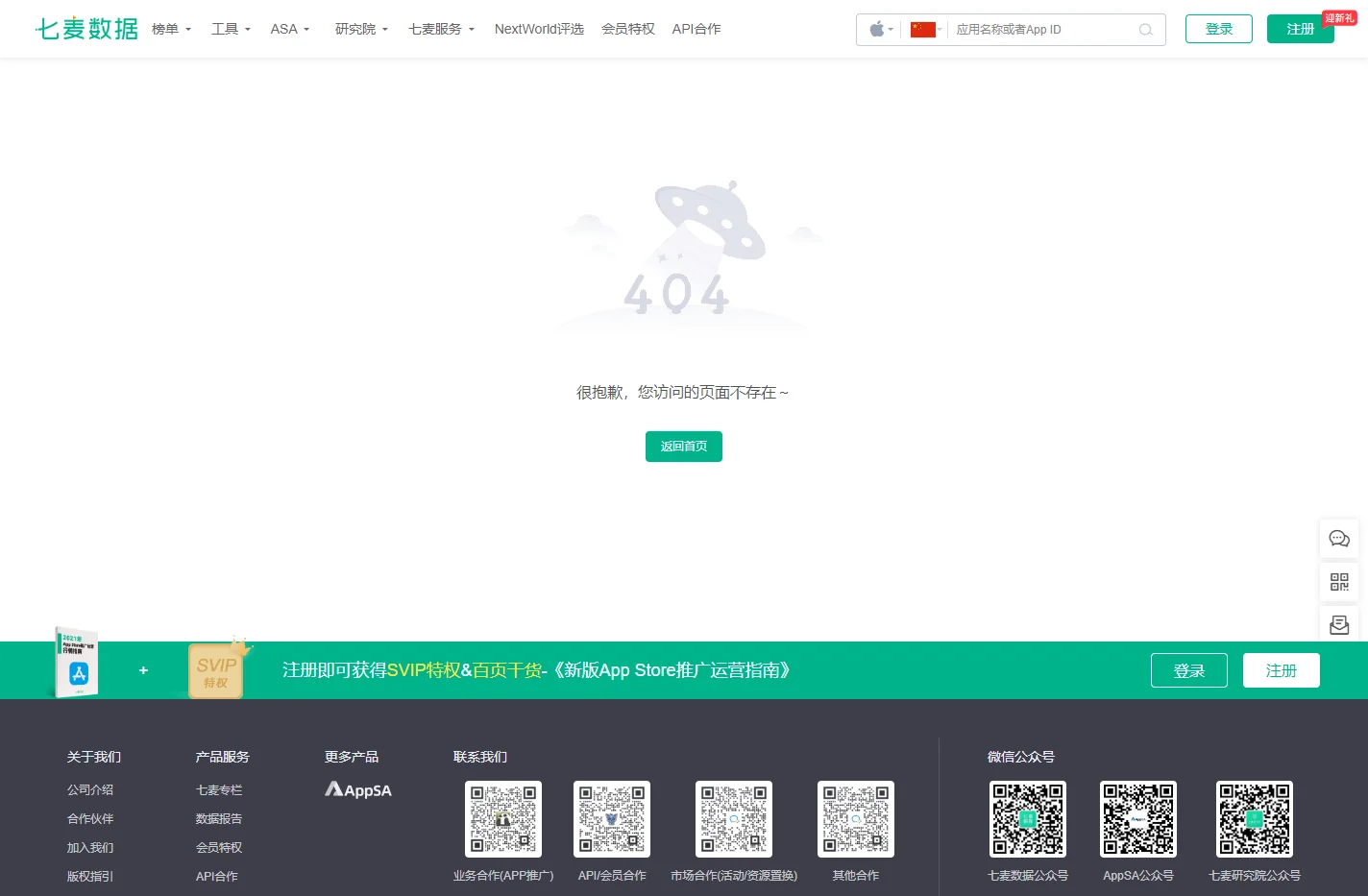Click the header 注册 button
This screenshot has width=1368, height=896.
pos(1301,29)
